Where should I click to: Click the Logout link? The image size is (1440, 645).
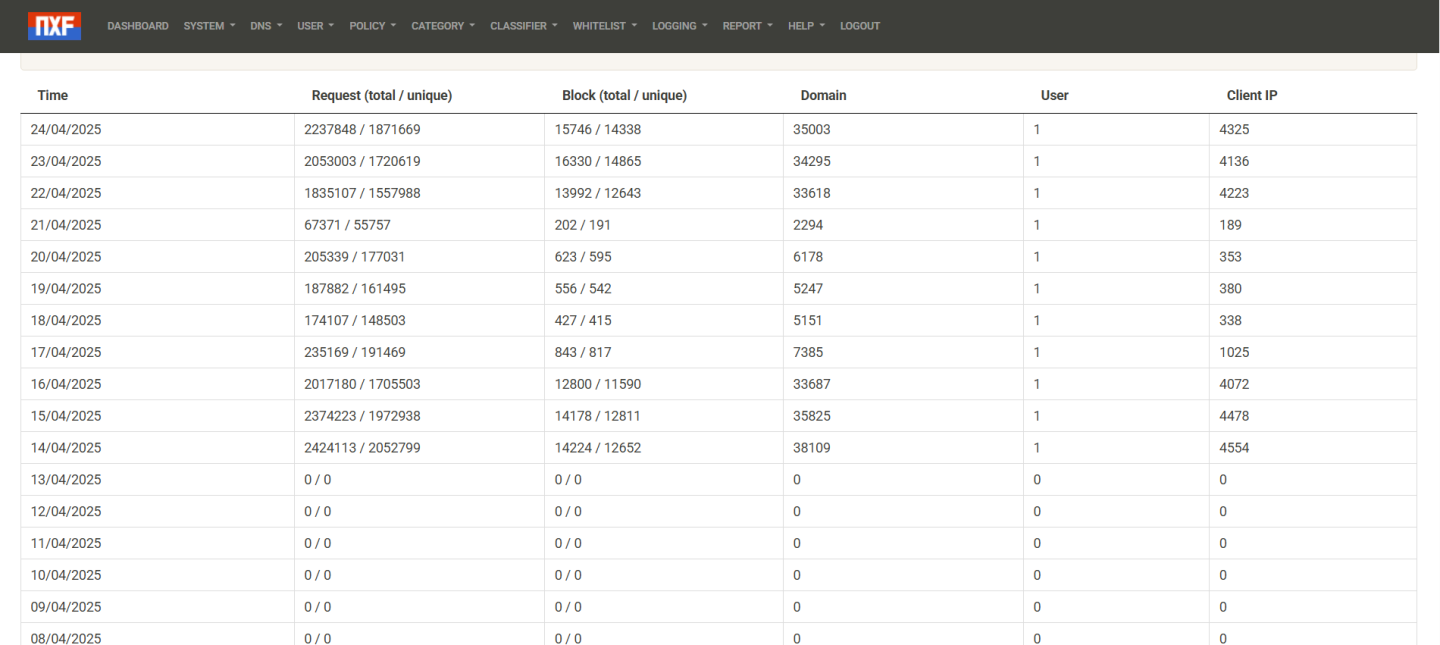[860, 26]
